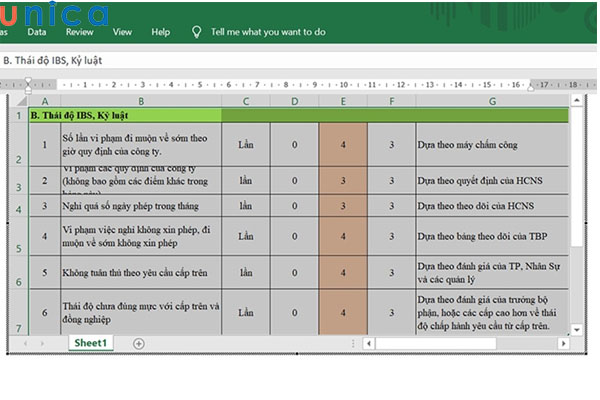Add a new sheet with plus icon

pos(138,343)
